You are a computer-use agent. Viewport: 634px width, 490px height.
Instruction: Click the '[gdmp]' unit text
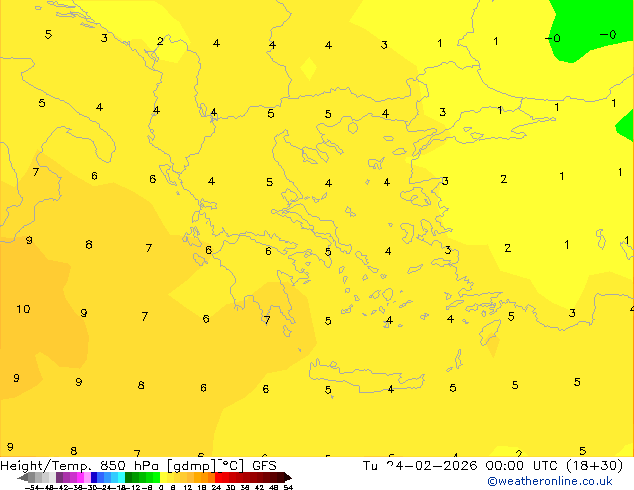(x=192, y=466)
